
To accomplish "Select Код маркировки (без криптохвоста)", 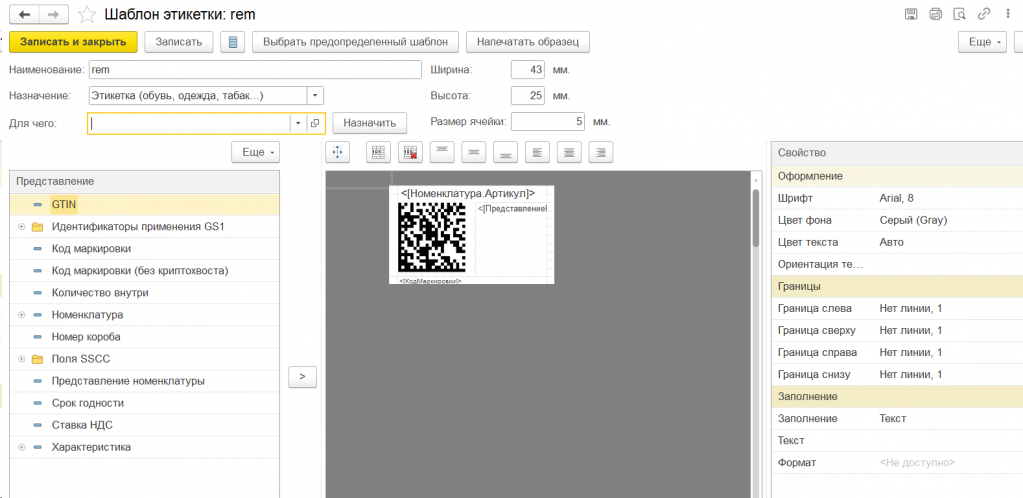I will 144,271.
